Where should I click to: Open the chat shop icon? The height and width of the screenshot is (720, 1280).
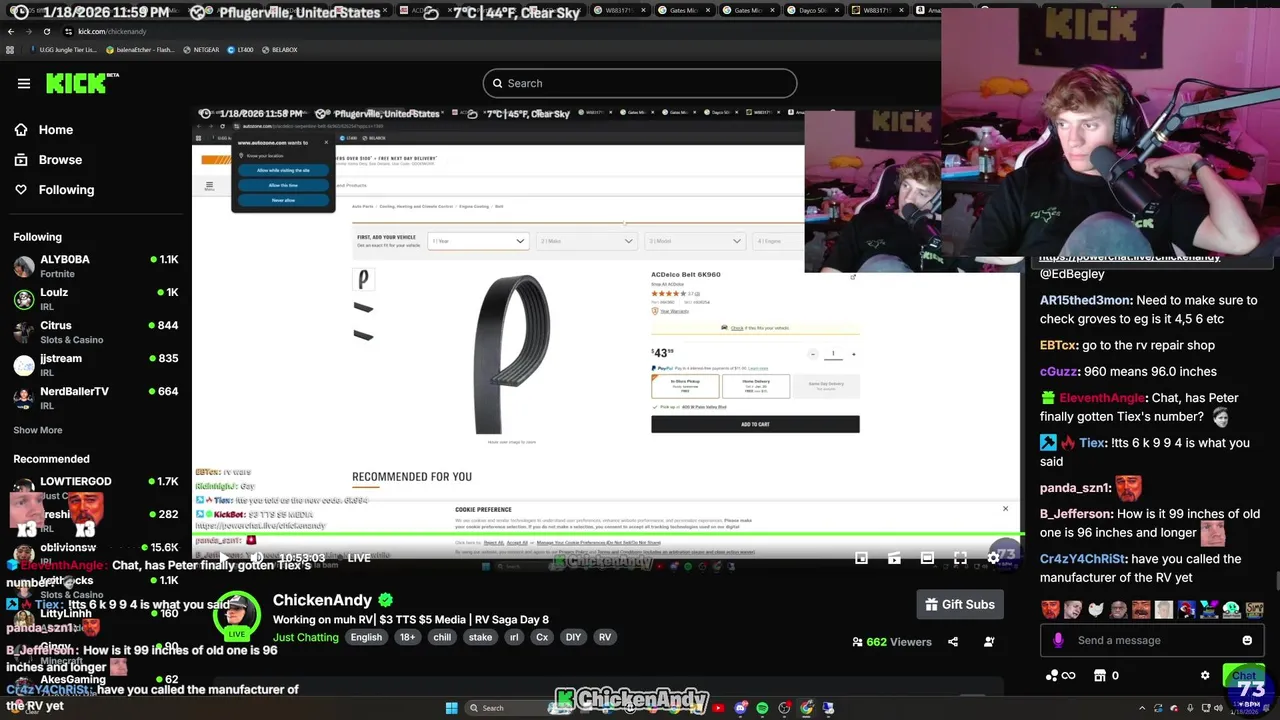1100,675
